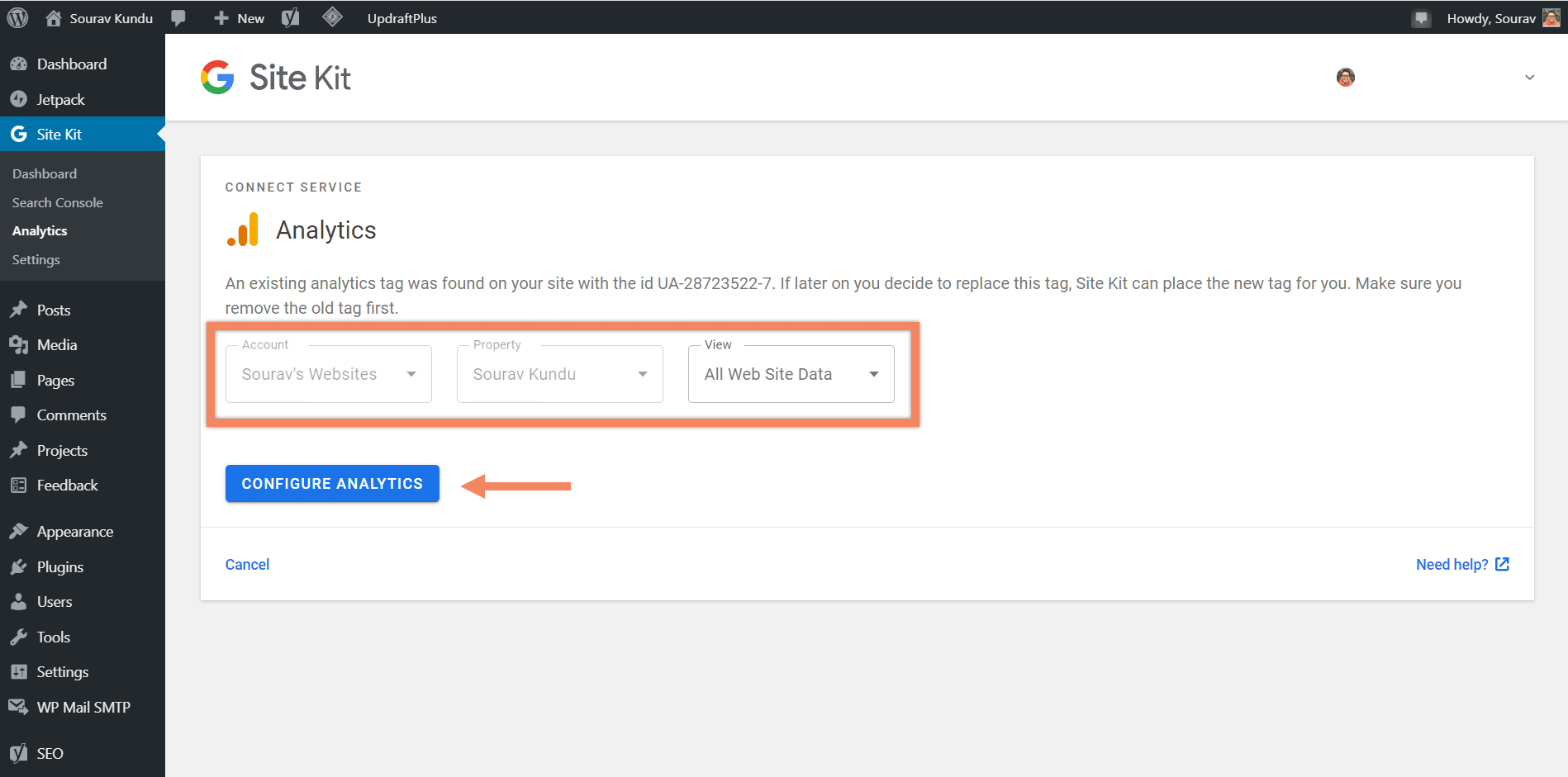Viewport: 1568px width, 777px height.
Task: Click the Site Kit Google icon in sidebar
Action: coord(18,134)
